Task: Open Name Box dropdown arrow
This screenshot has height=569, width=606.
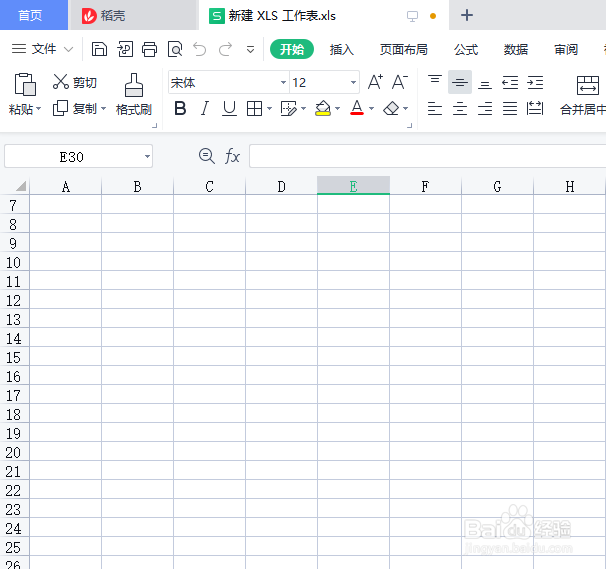Action: 147,157
